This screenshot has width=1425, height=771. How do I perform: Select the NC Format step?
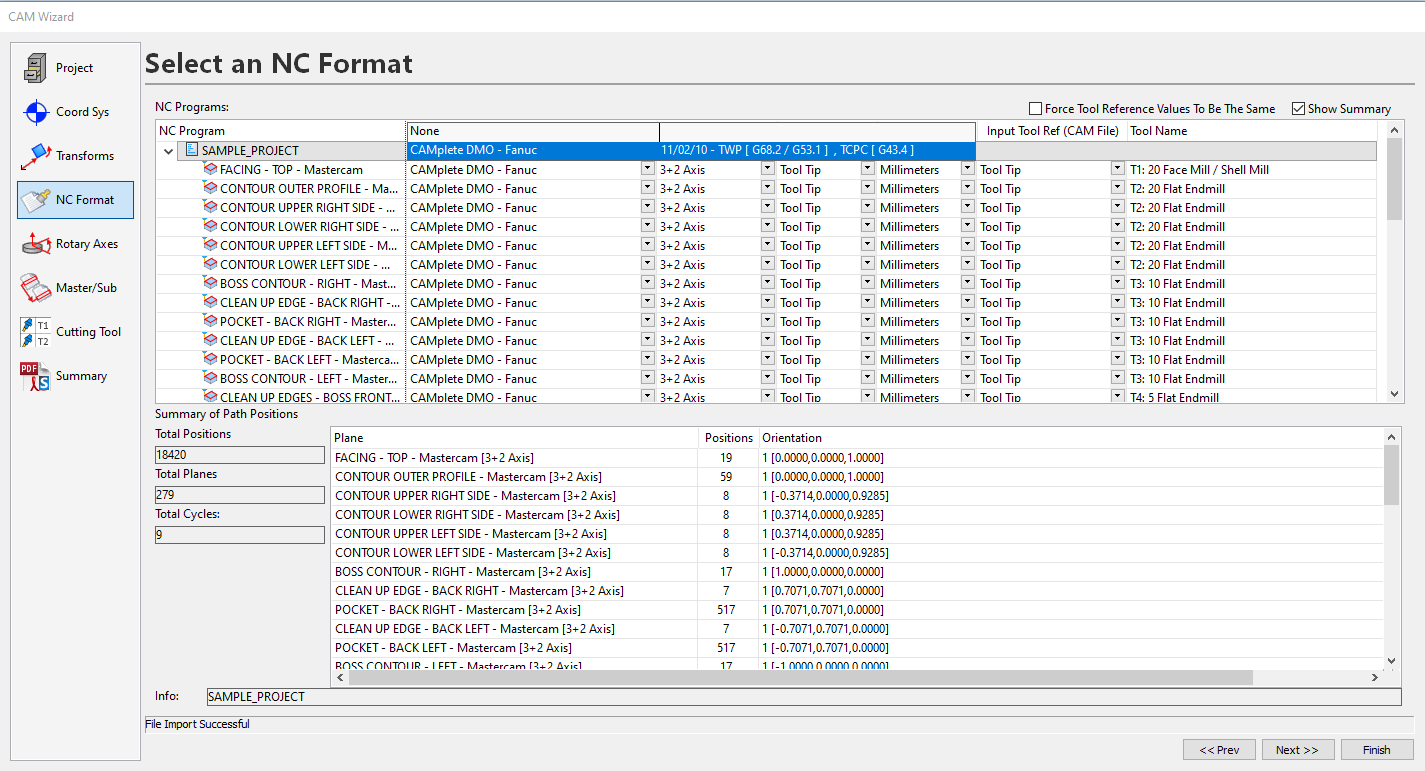pyautogui.click(x=75, y=200)
